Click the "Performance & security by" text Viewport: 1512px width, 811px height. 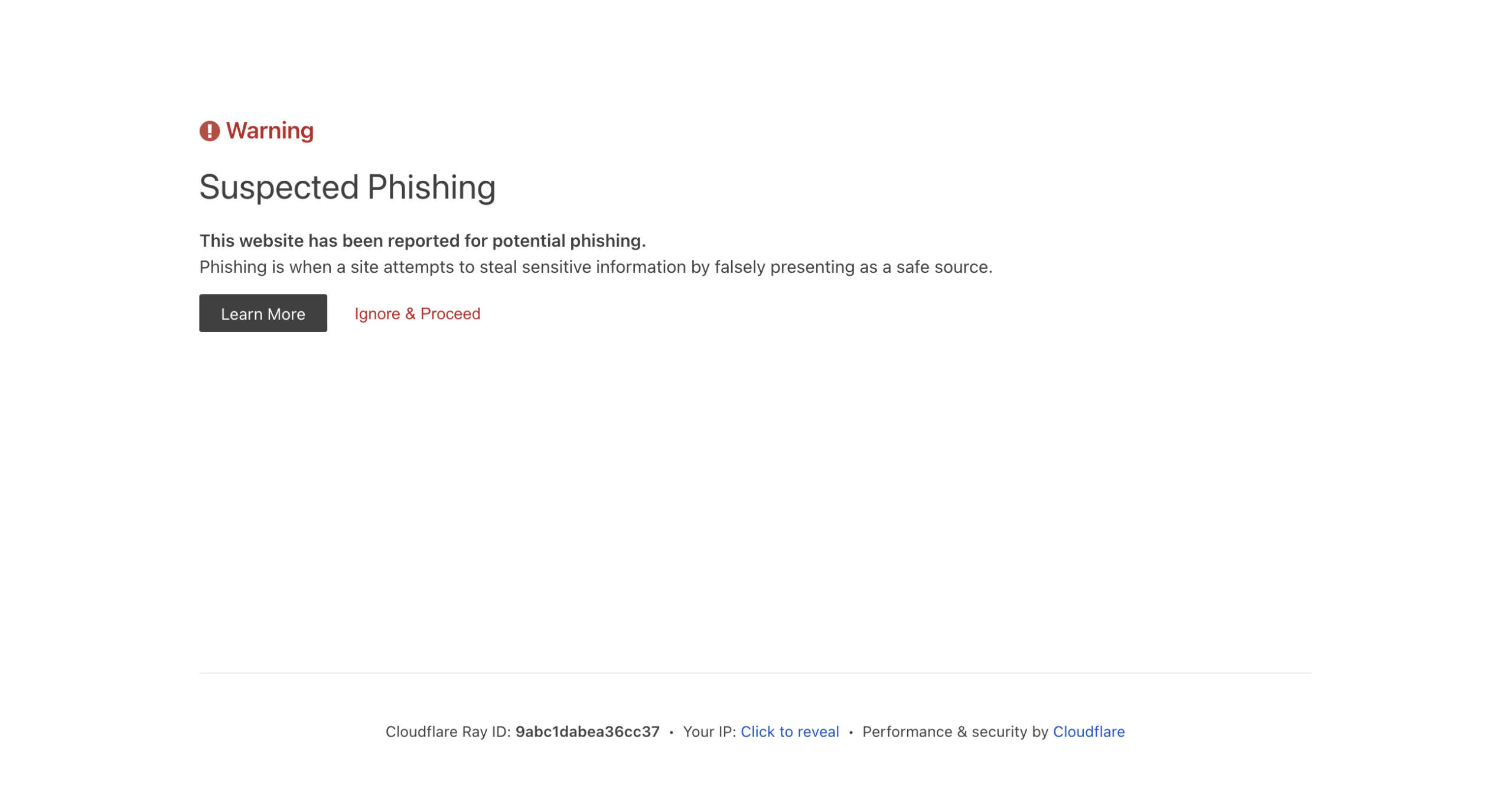[x=954, y=731]
